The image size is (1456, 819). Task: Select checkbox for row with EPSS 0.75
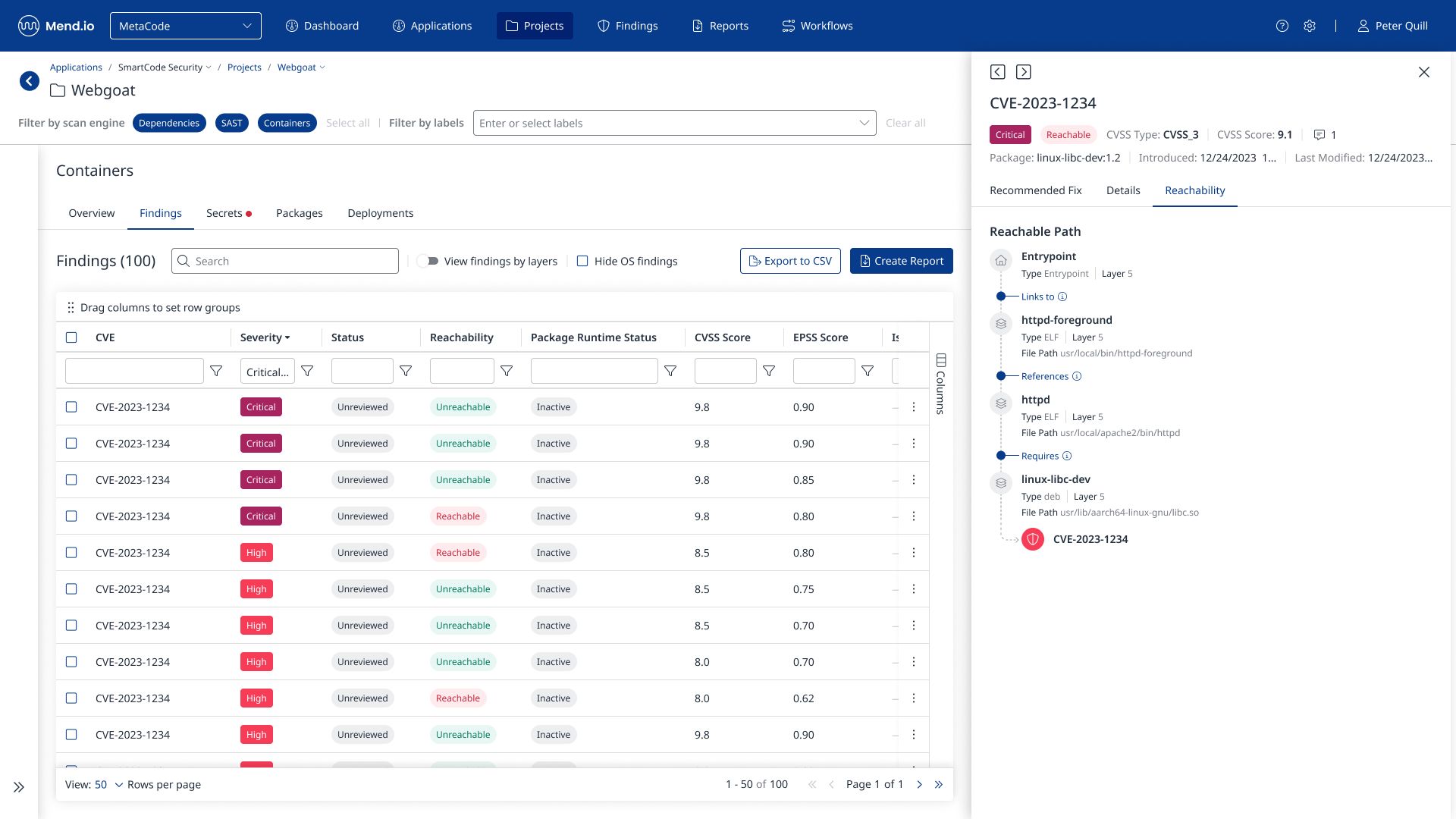click(x=71, y=589)
